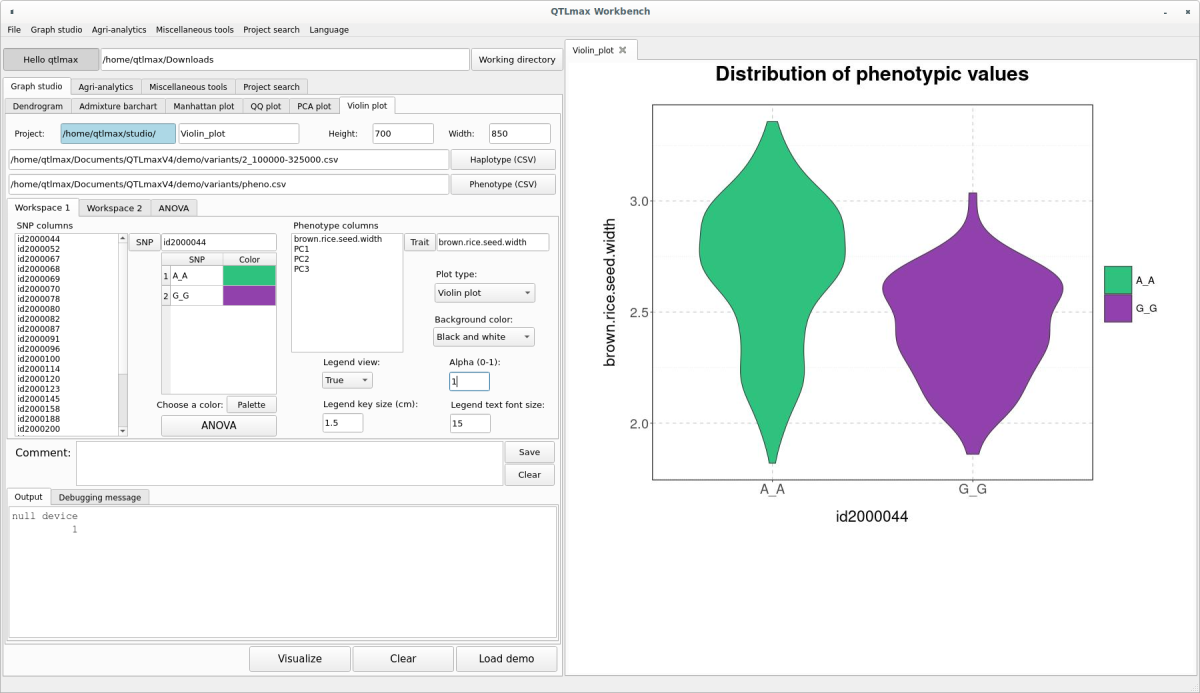Browse for Haplotype (CSV) file
Viewport: 1200px width, 693px height.
[503, 160]
